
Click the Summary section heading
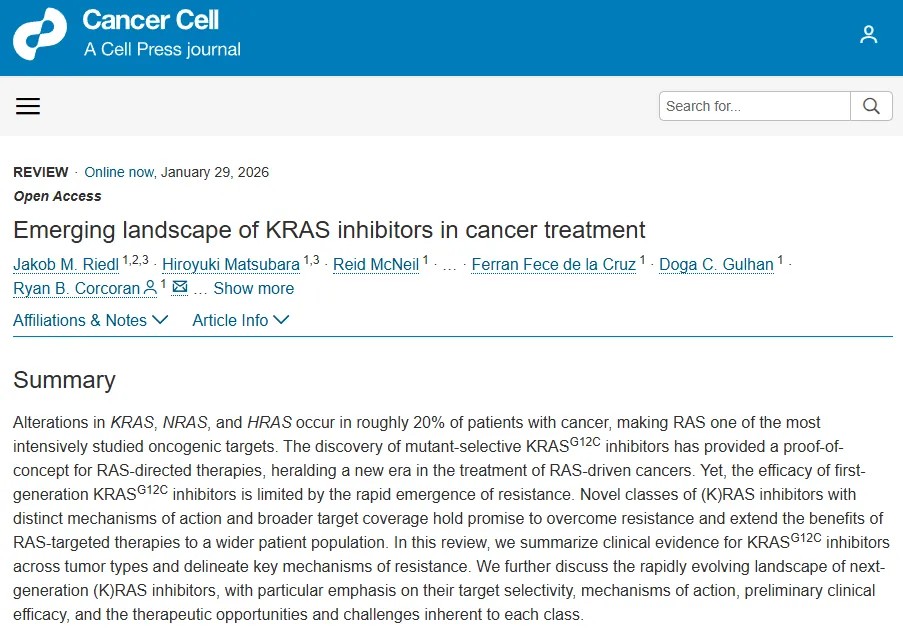[x=64, y=380]
